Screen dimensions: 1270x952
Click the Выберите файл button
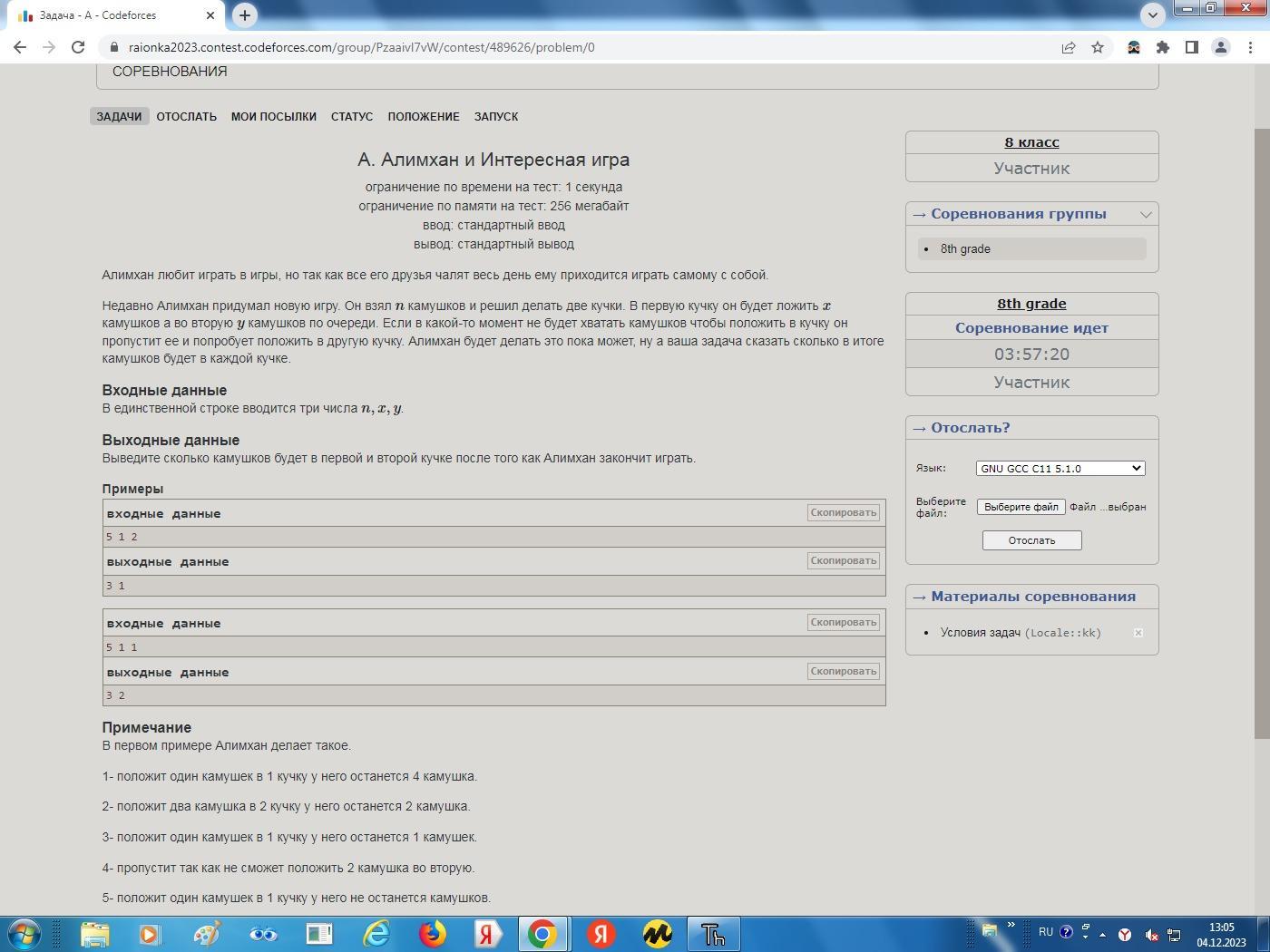[1021, 507]
